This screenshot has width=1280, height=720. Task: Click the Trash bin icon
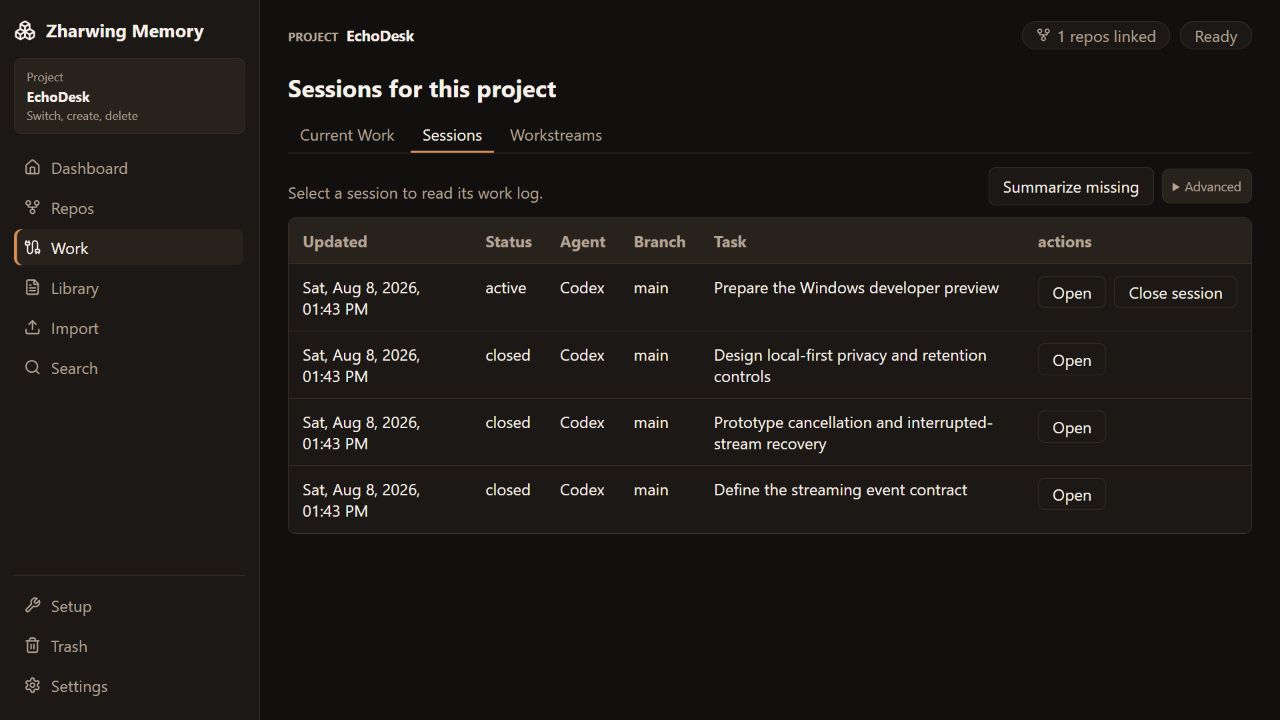click(x=33, y=646)
